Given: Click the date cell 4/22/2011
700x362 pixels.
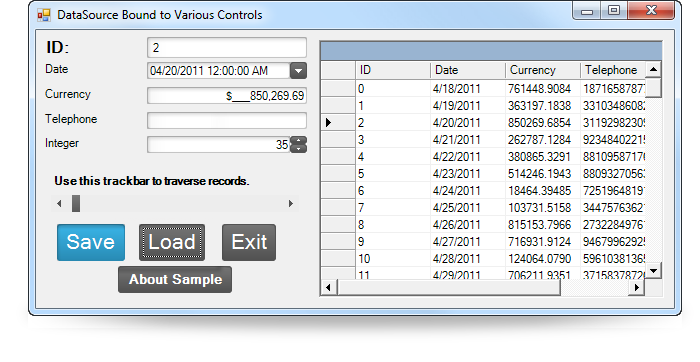Looking at the screenshot, I should pos(468,156).
